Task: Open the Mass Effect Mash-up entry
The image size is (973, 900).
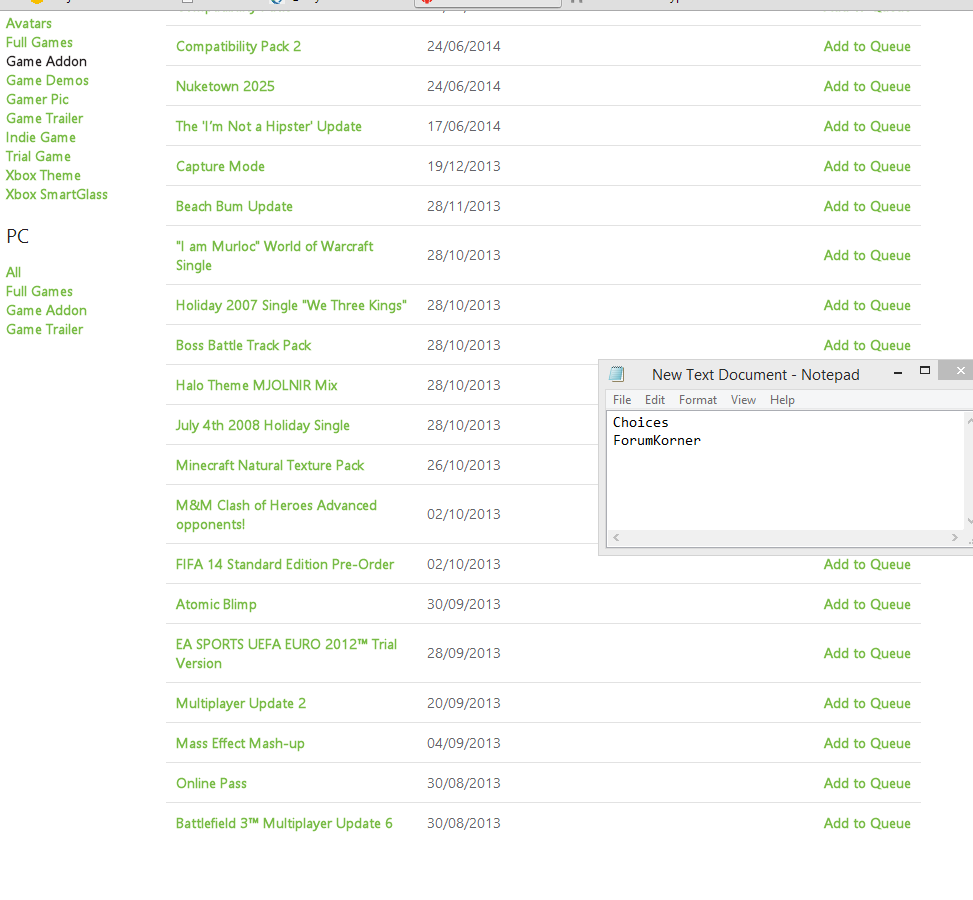Action: (240, 744)
